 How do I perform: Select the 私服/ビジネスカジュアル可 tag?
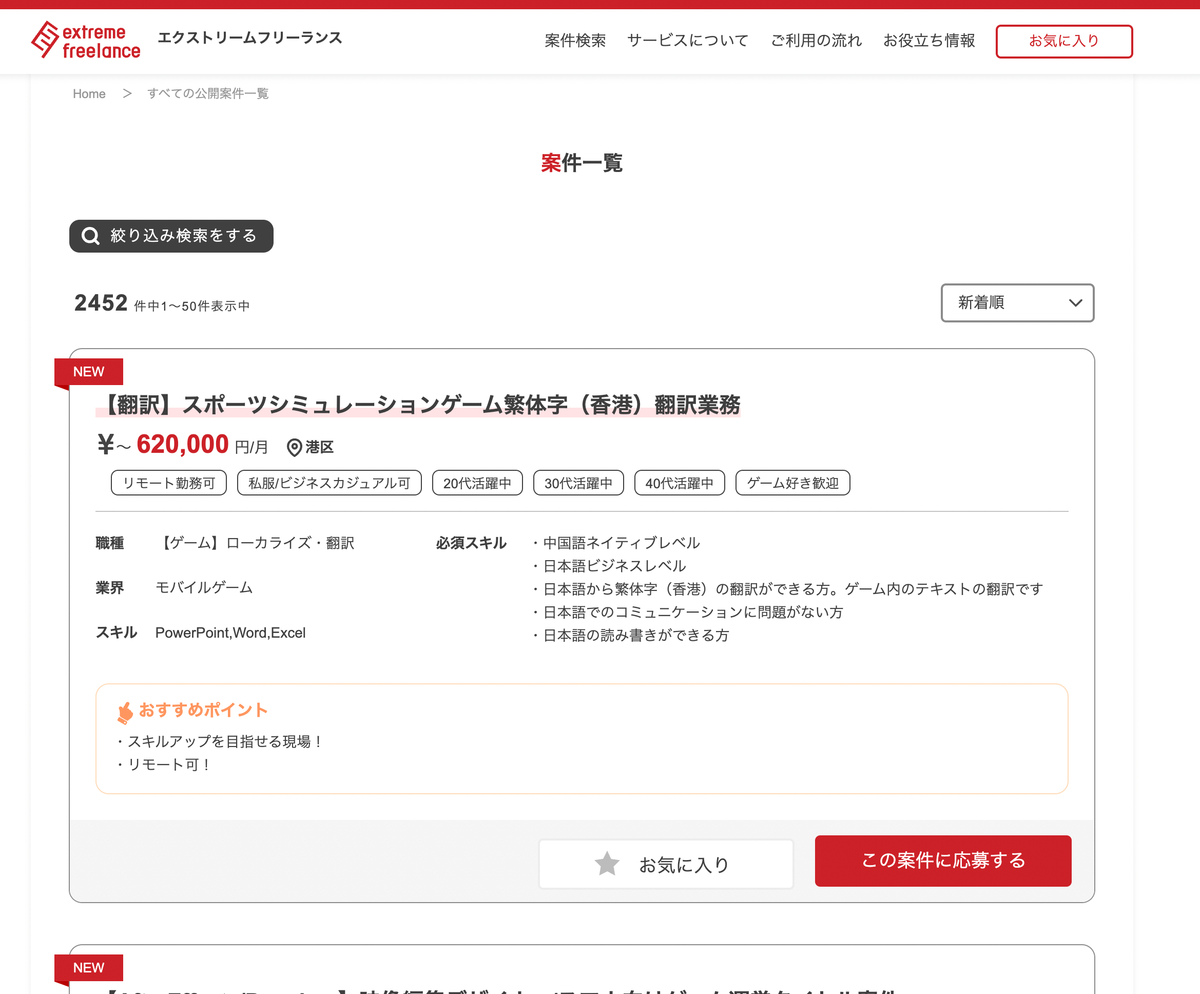click(330, 483)
